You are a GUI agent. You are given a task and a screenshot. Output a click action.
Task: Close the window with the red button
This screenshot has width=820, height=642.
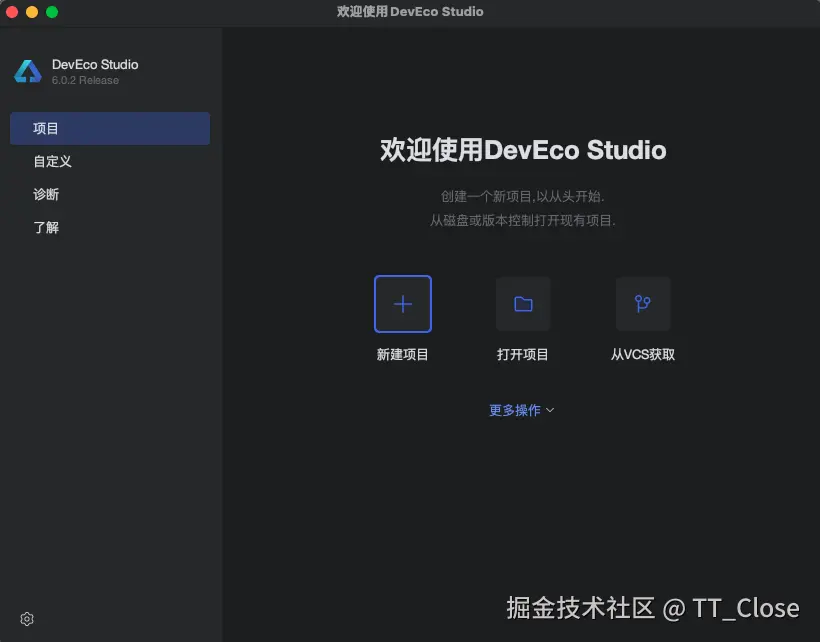tap(12, 12)
